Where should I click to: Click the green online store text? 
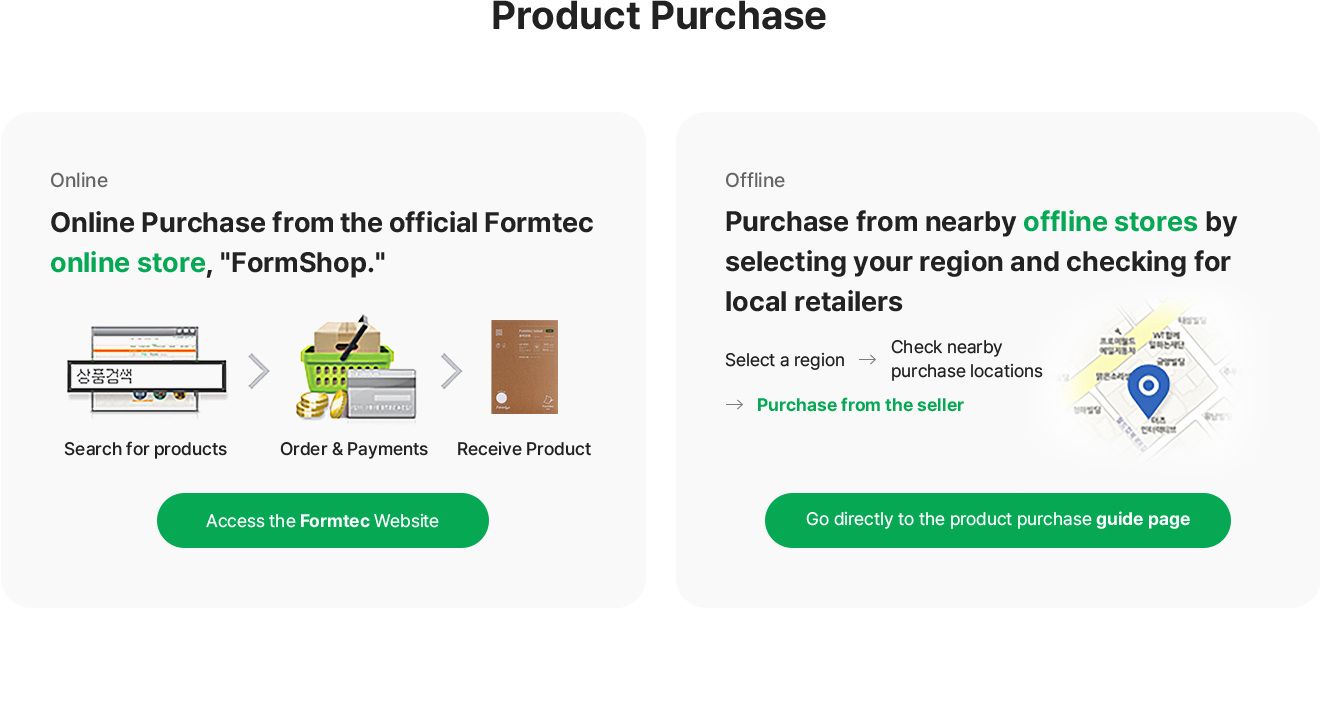(128, 263)
